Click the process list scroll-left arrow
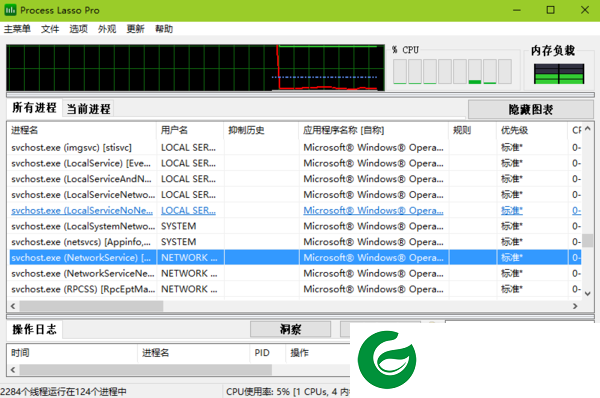Viewport: 600px width, 398px height. click(13, 306)
